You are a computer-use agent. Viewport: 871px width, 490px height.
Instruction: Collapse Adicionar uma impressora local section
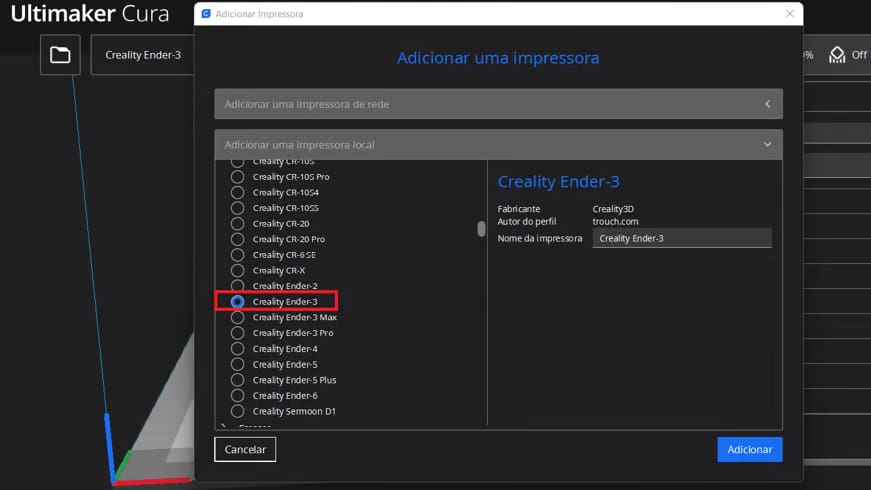point(498,144)
